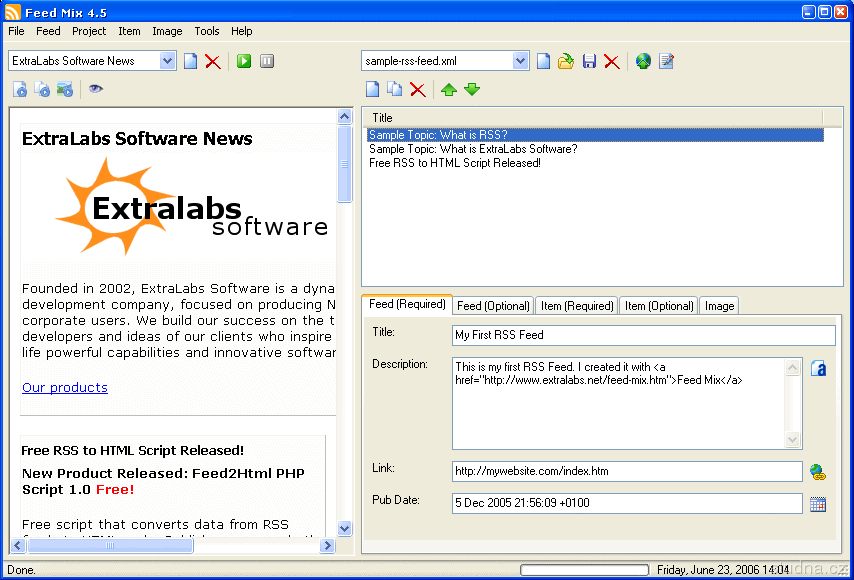The image size is (854, 580).
Task: Click the Title column header
Action: (x=594, y=118)
